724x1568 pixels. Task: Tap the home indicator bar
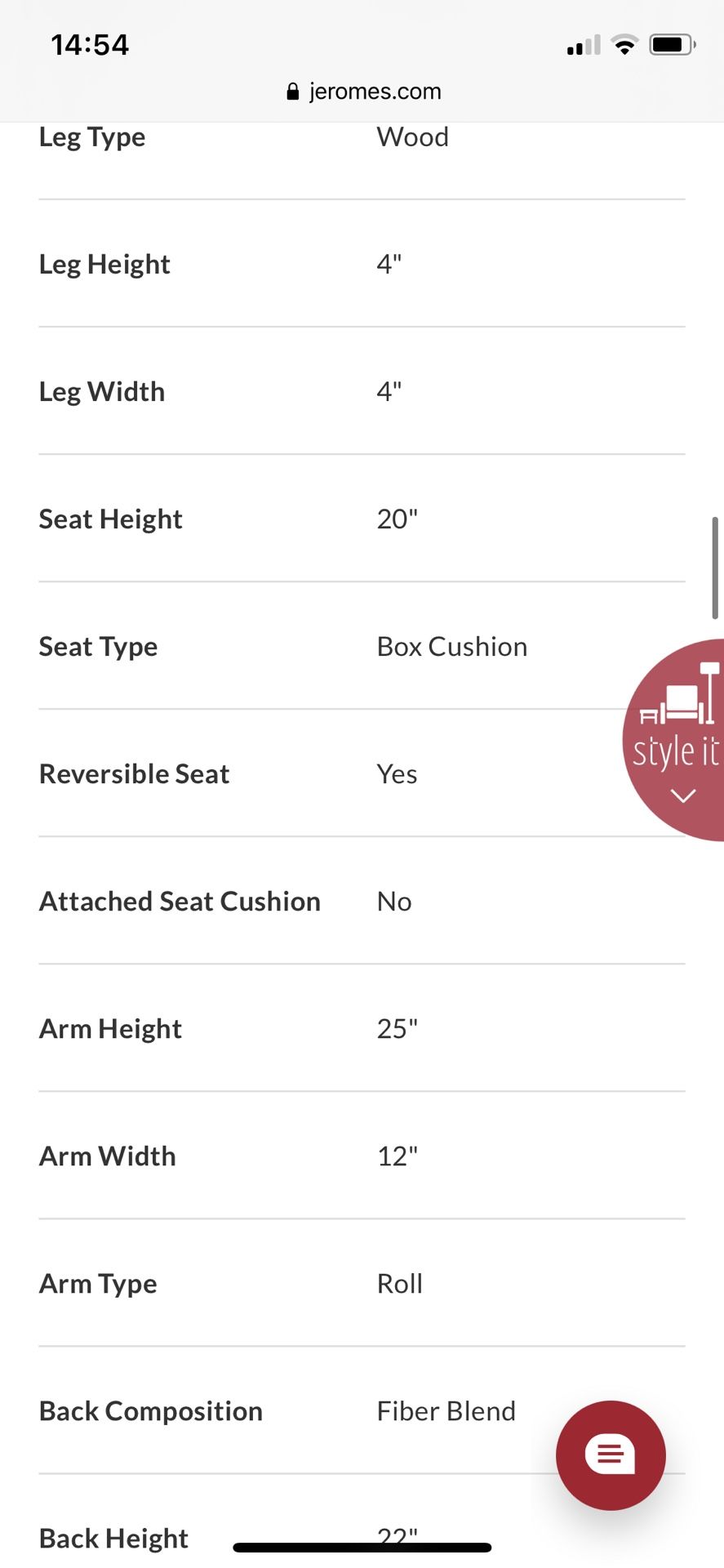362,1548
